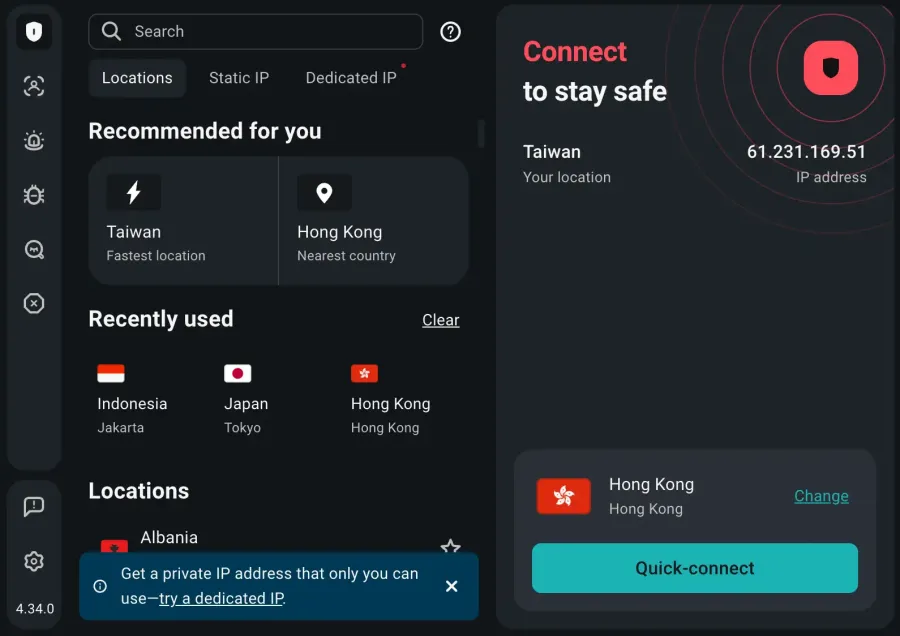
Task: Switch to the Dedicated IP tab
Action: pos(351,77)
